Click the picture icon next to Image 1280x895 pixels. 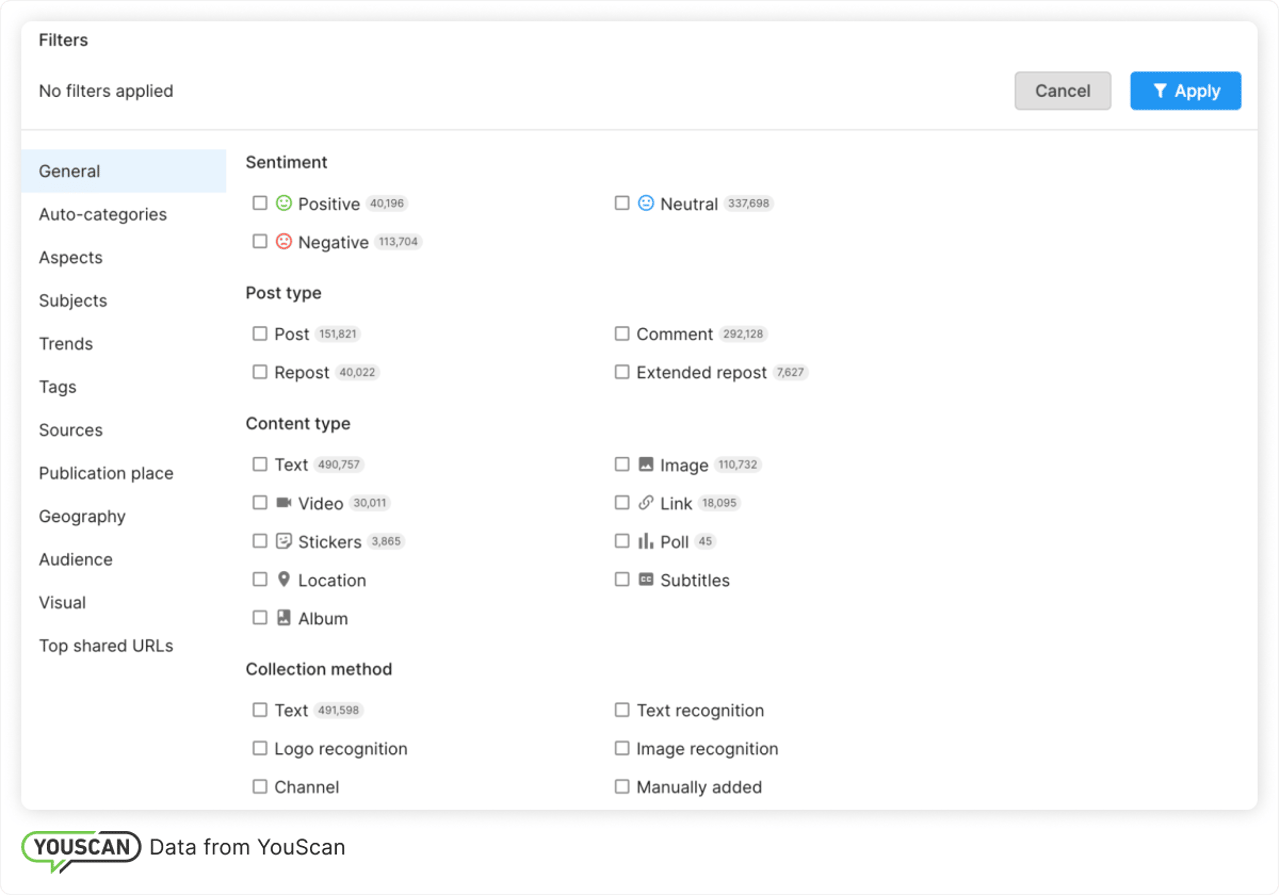(645, 464)
